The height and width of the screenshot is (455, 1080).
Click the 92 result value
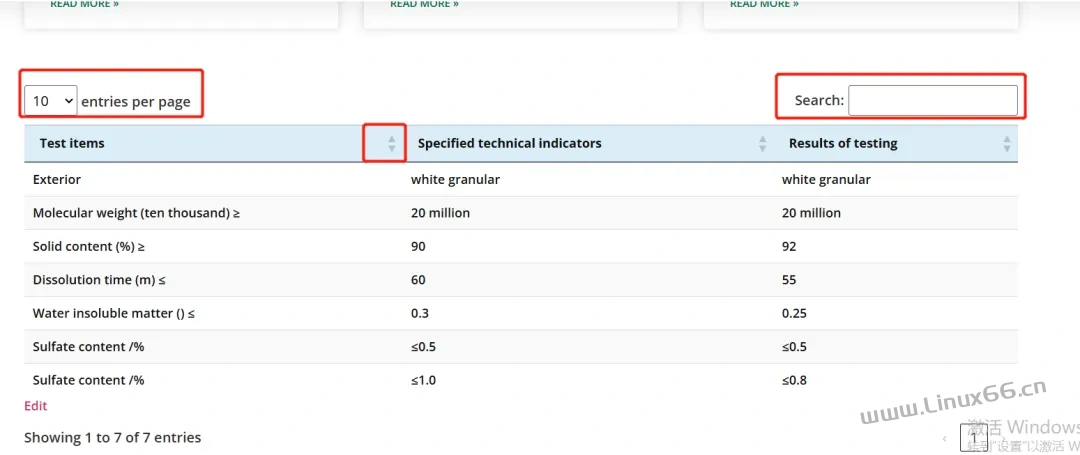(x=789, y=246)
